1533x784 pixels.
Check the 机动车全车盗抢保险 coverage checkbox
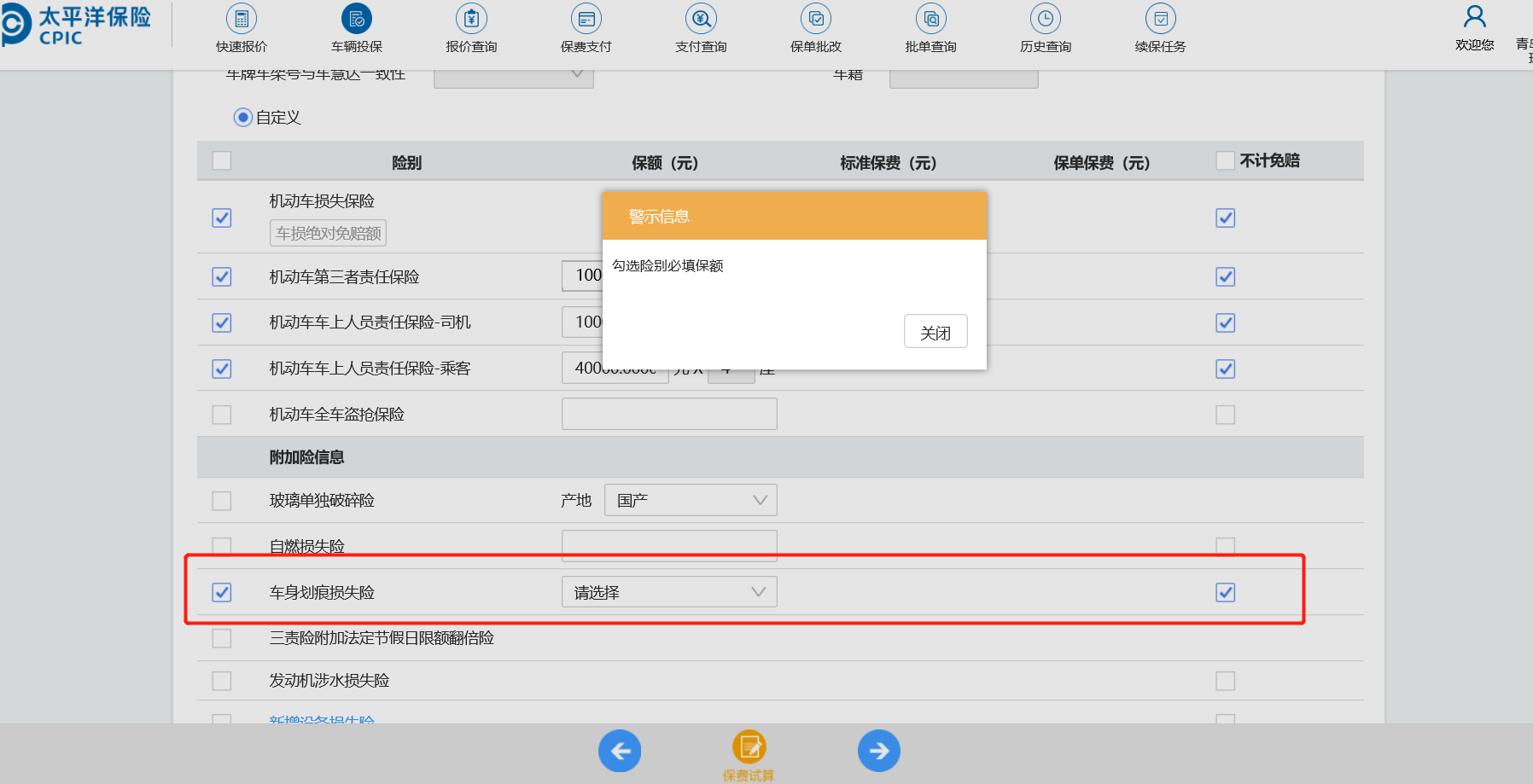tap(222, 415)
